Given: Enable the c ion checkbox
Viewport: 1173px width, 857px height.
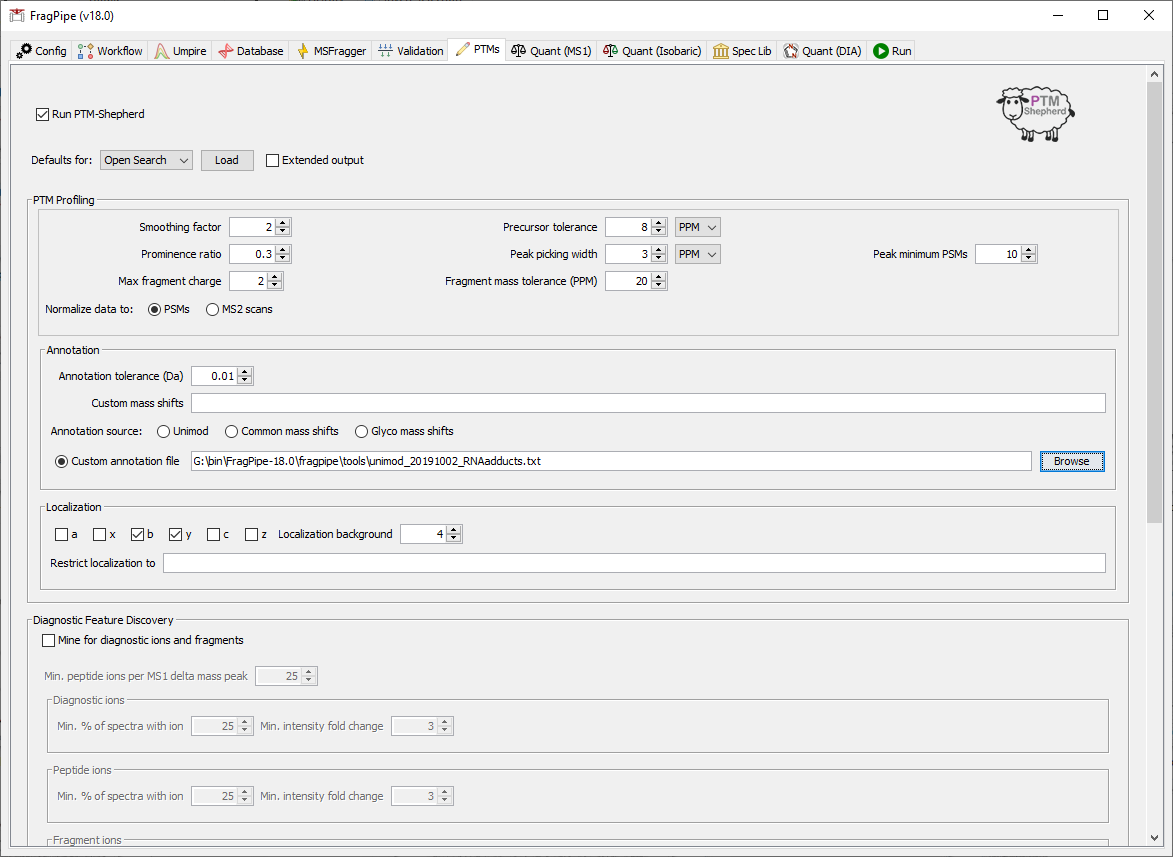Looking at the screenshot, I should coord(213,535).
